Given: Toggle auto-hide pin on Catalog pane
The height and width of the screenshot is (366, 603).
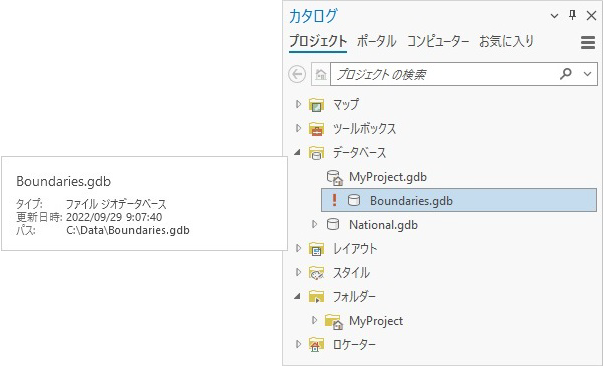Looking at the screenshot, I should 573,15.
